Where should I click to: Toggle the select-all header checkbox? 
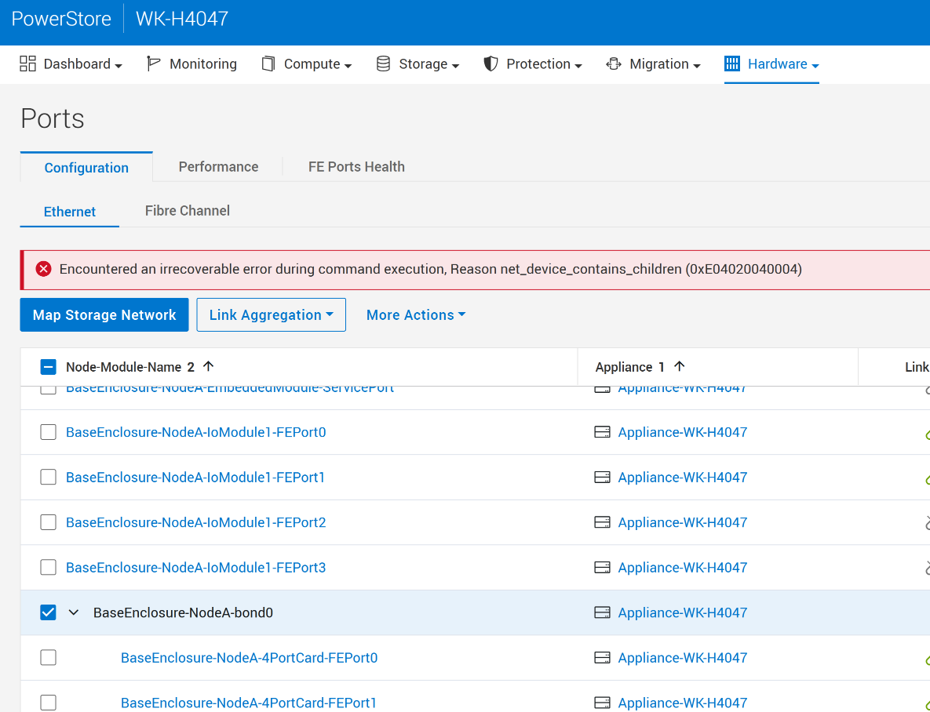(48, 367)
